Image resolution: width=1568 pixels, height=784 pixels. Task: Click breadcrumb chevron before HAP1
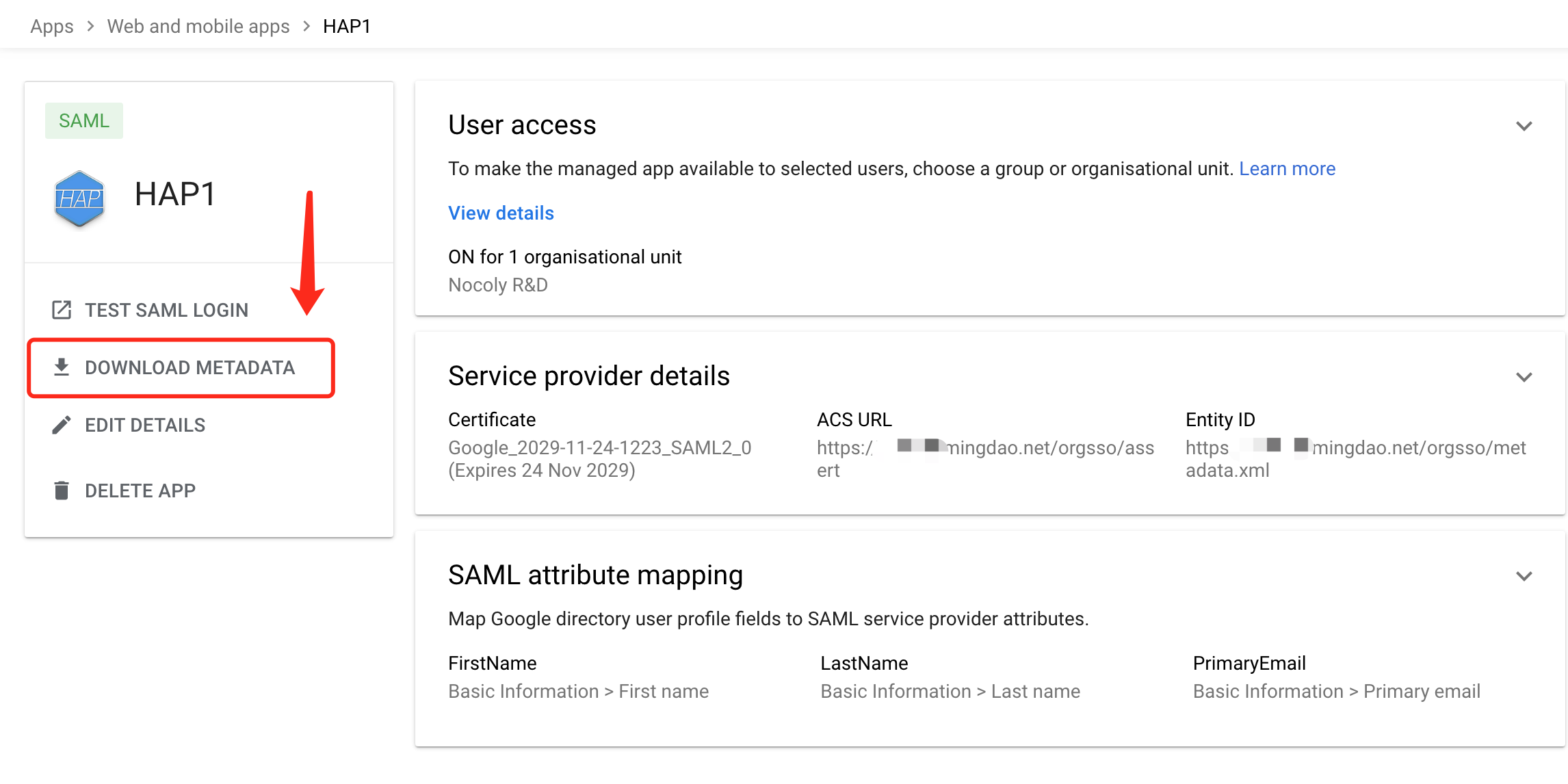306,26
